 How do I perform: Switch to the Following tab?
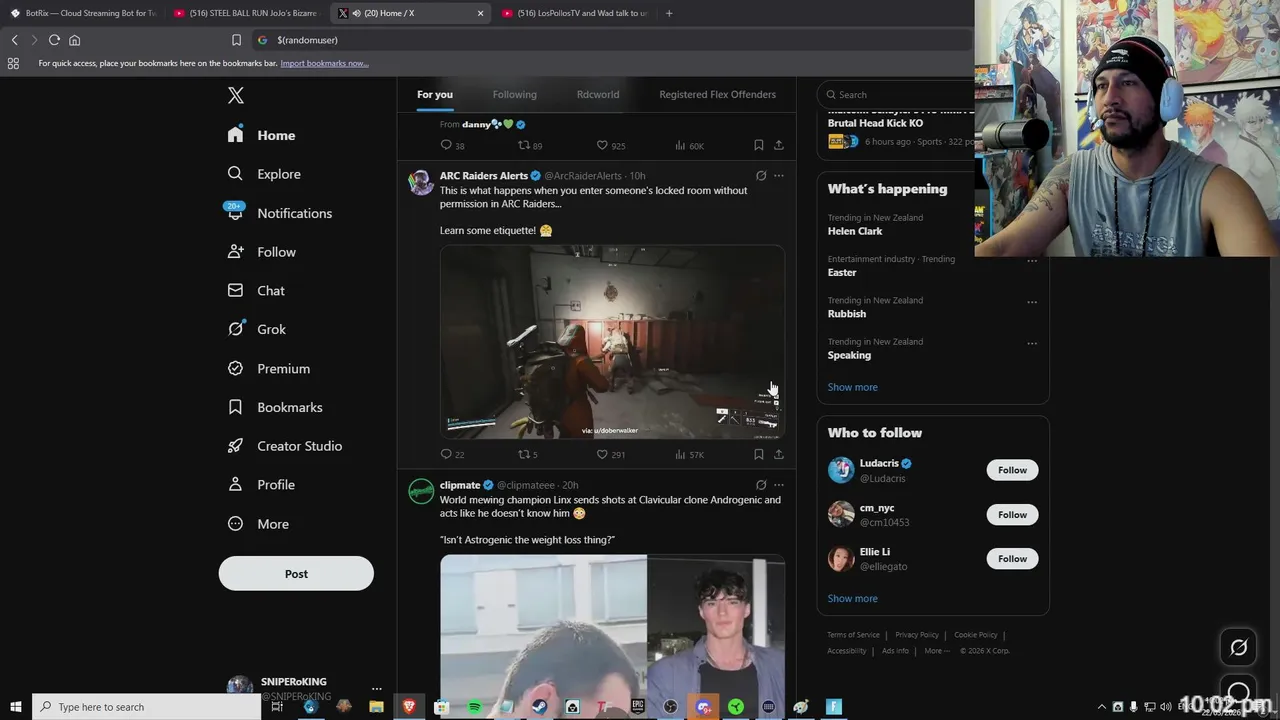(x=514, y=94)
